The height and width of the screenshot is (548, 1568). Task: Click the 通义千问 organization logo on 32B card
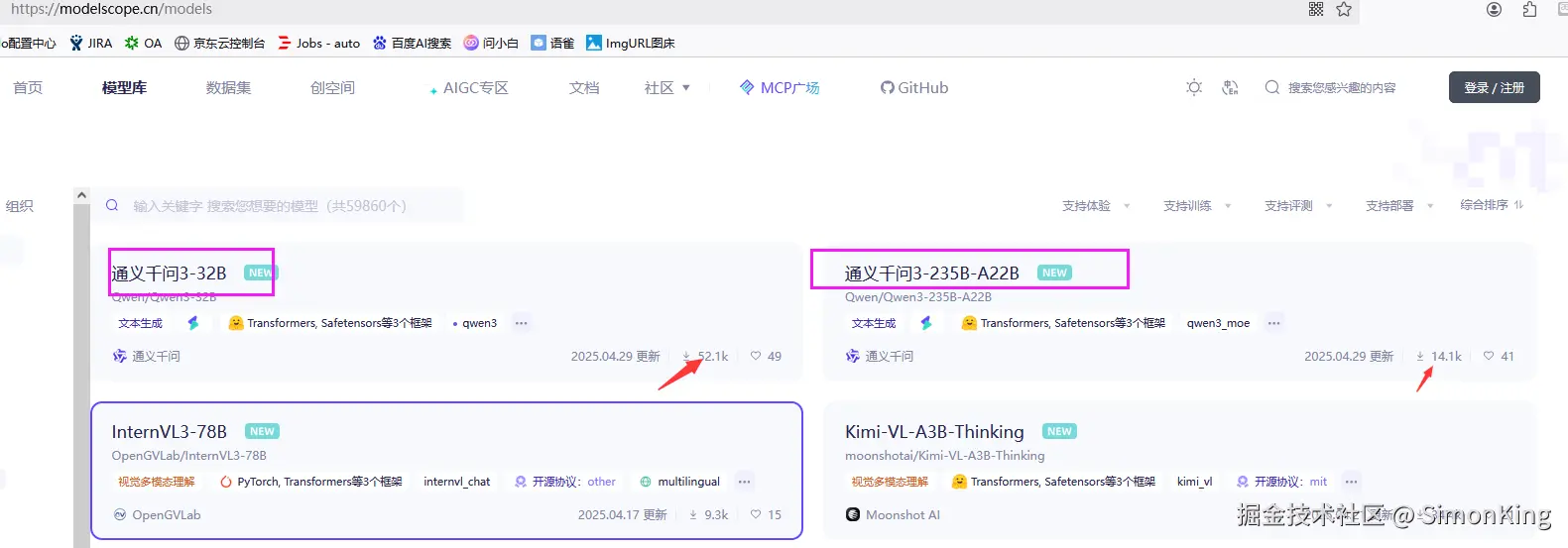[x=119, y=356]
